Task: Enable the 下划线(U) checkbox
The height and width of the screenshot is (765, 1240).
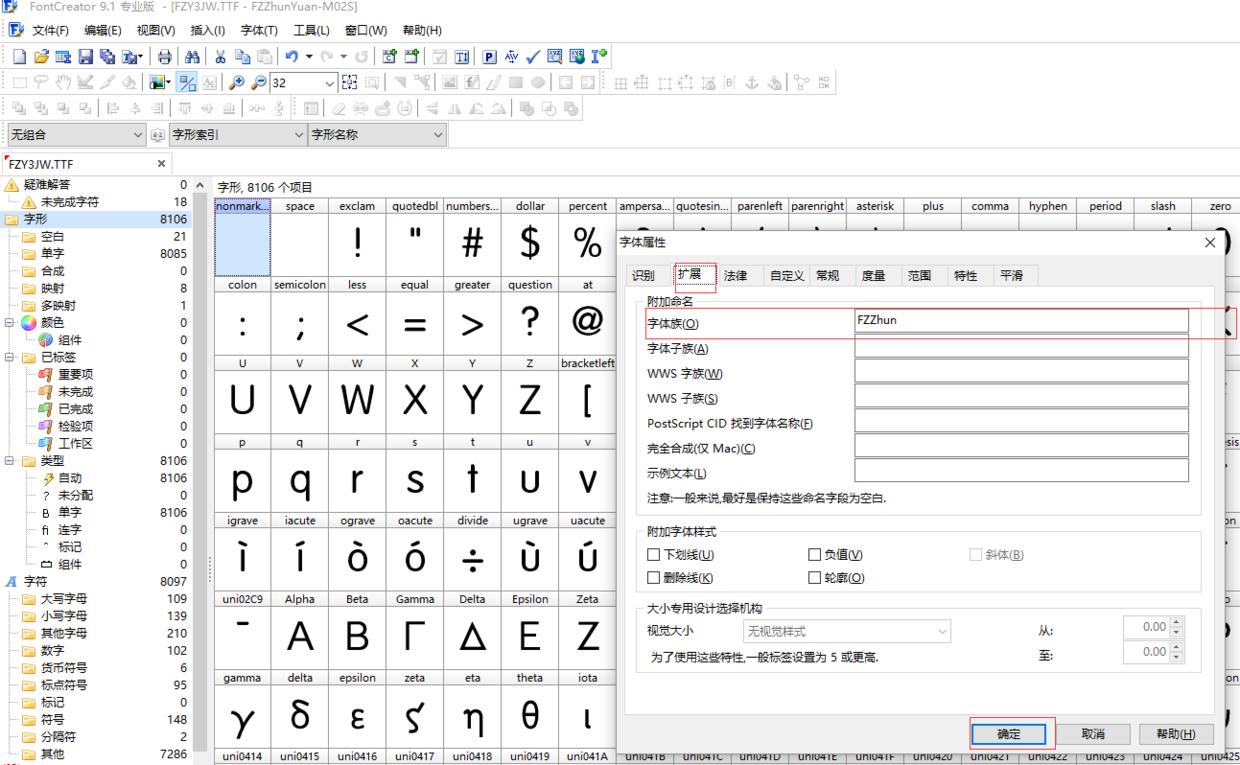Action: (x=654, y=555)
